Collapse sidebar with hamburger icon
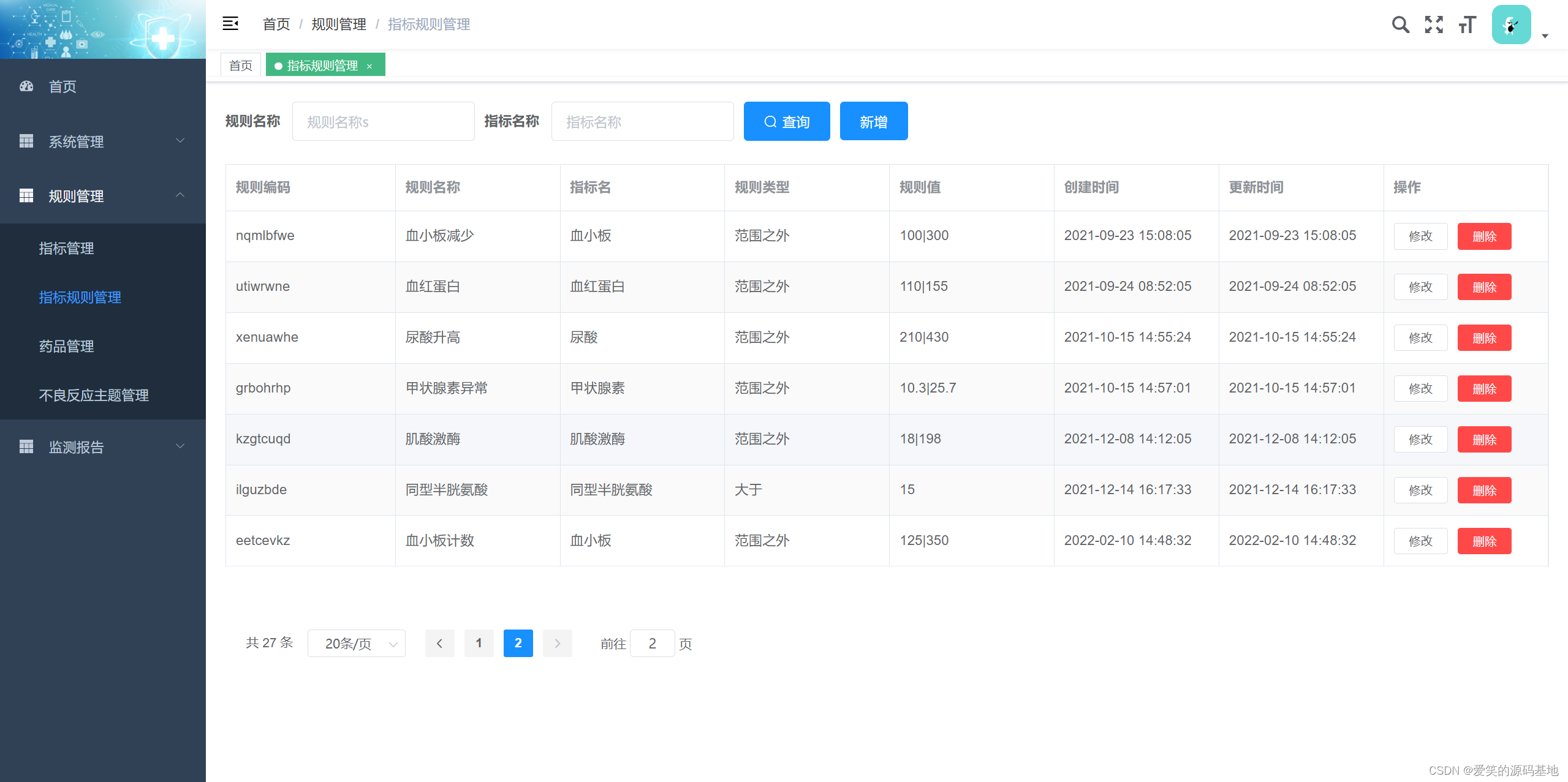1568x782 pixels. 230,24
